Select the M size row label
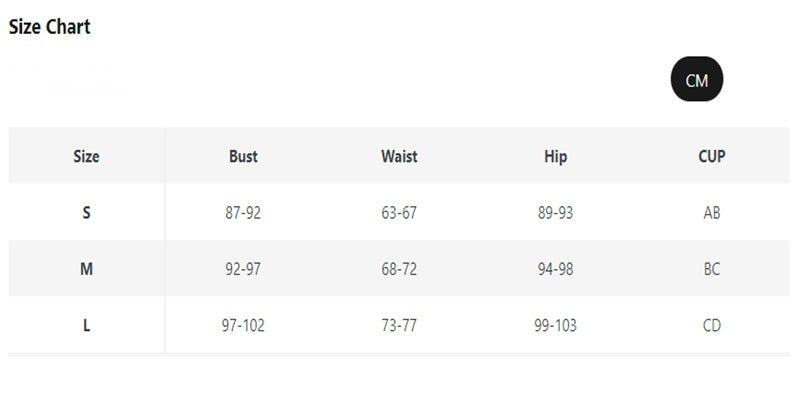Image resolution: width=800 pixels, height=400 pixels. coord(86,269)
